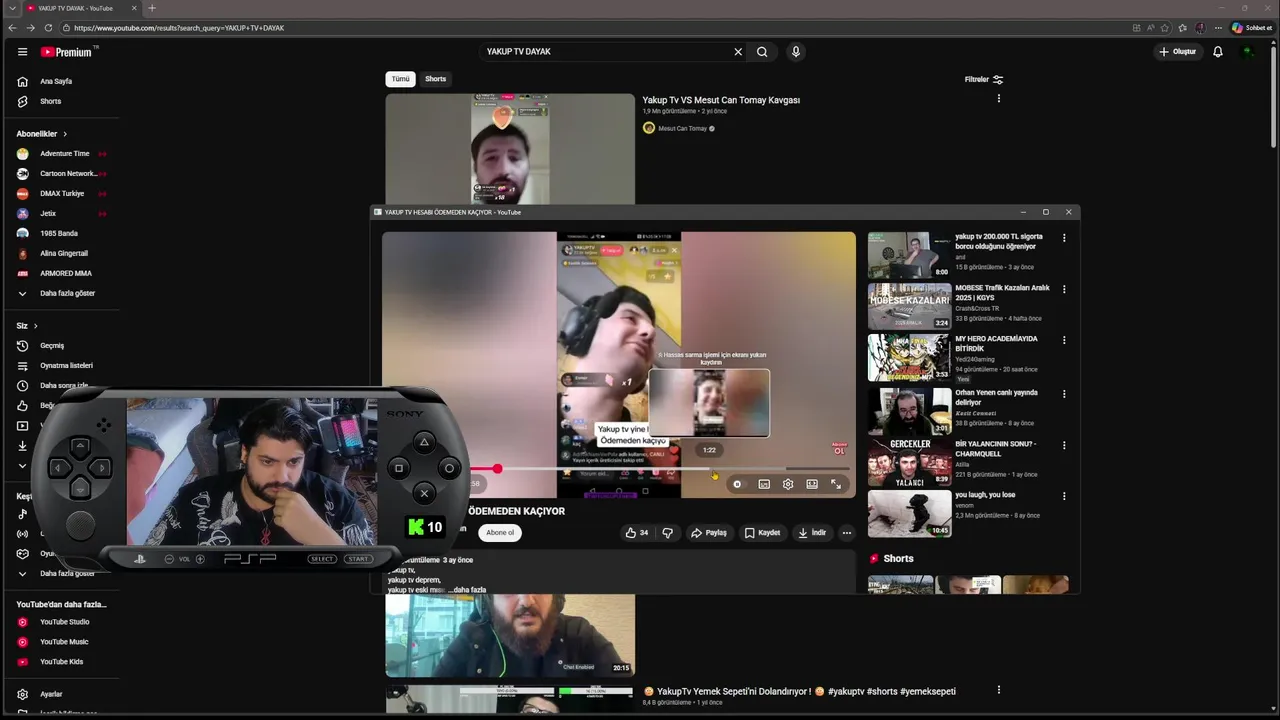Open options for YakupTv Yemek Sepeti video

click(998, 690)
